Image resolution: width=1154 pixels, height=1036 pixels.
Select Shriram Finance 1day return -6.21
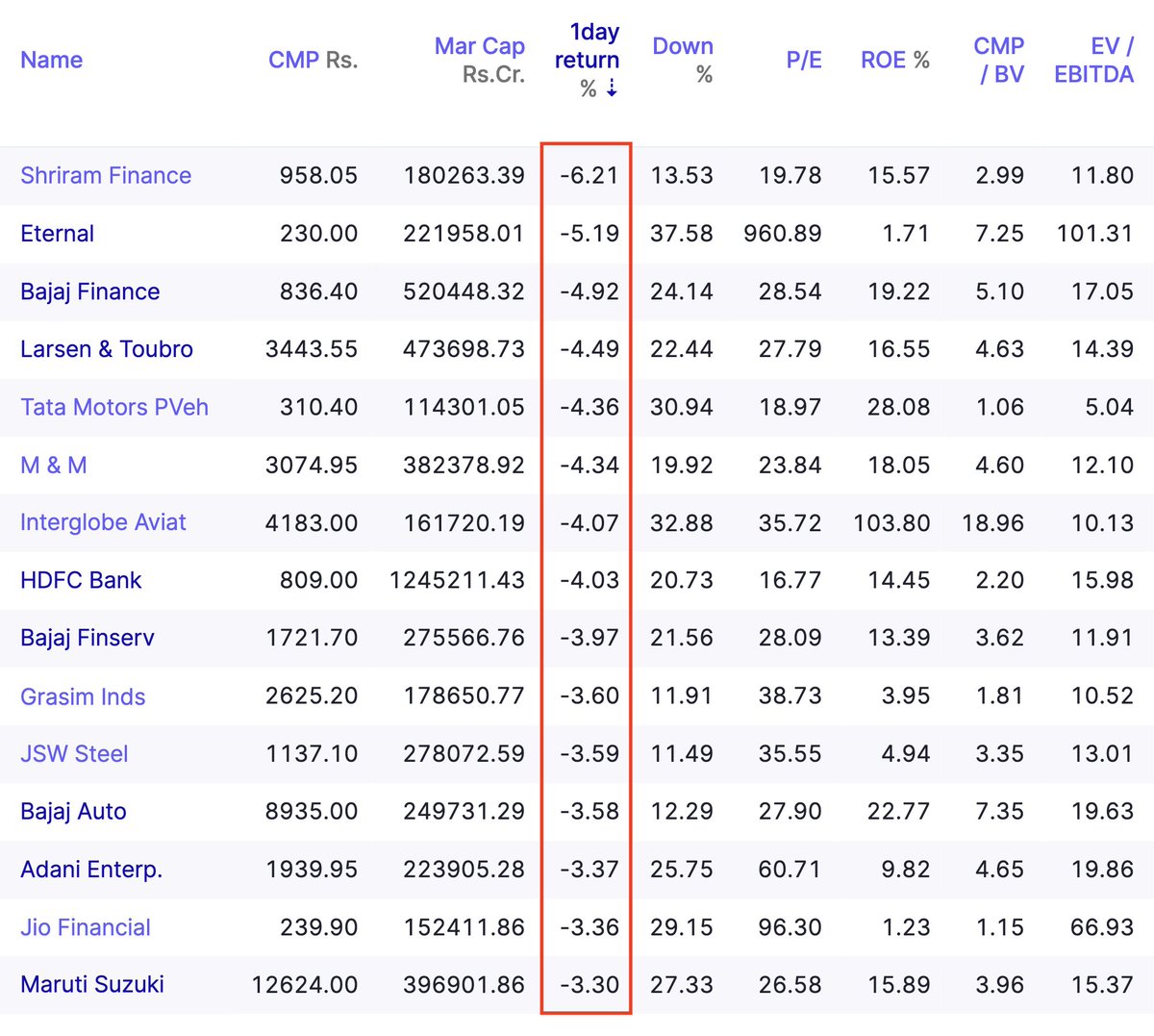click(x=590, y=175)
